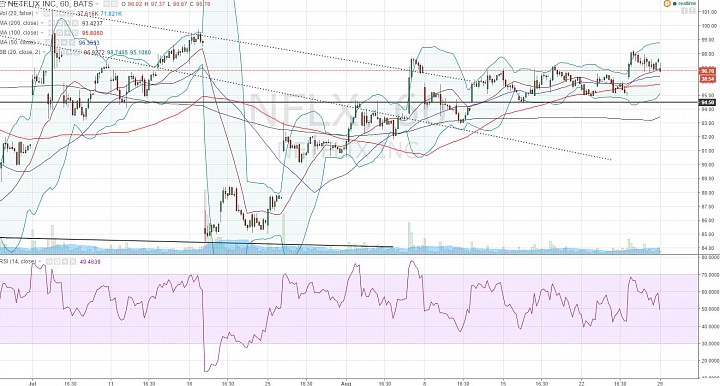The height and width of the screenshot is (386, 720).
Task: Click the volume value 71.821K
Action: click(112, 13)
